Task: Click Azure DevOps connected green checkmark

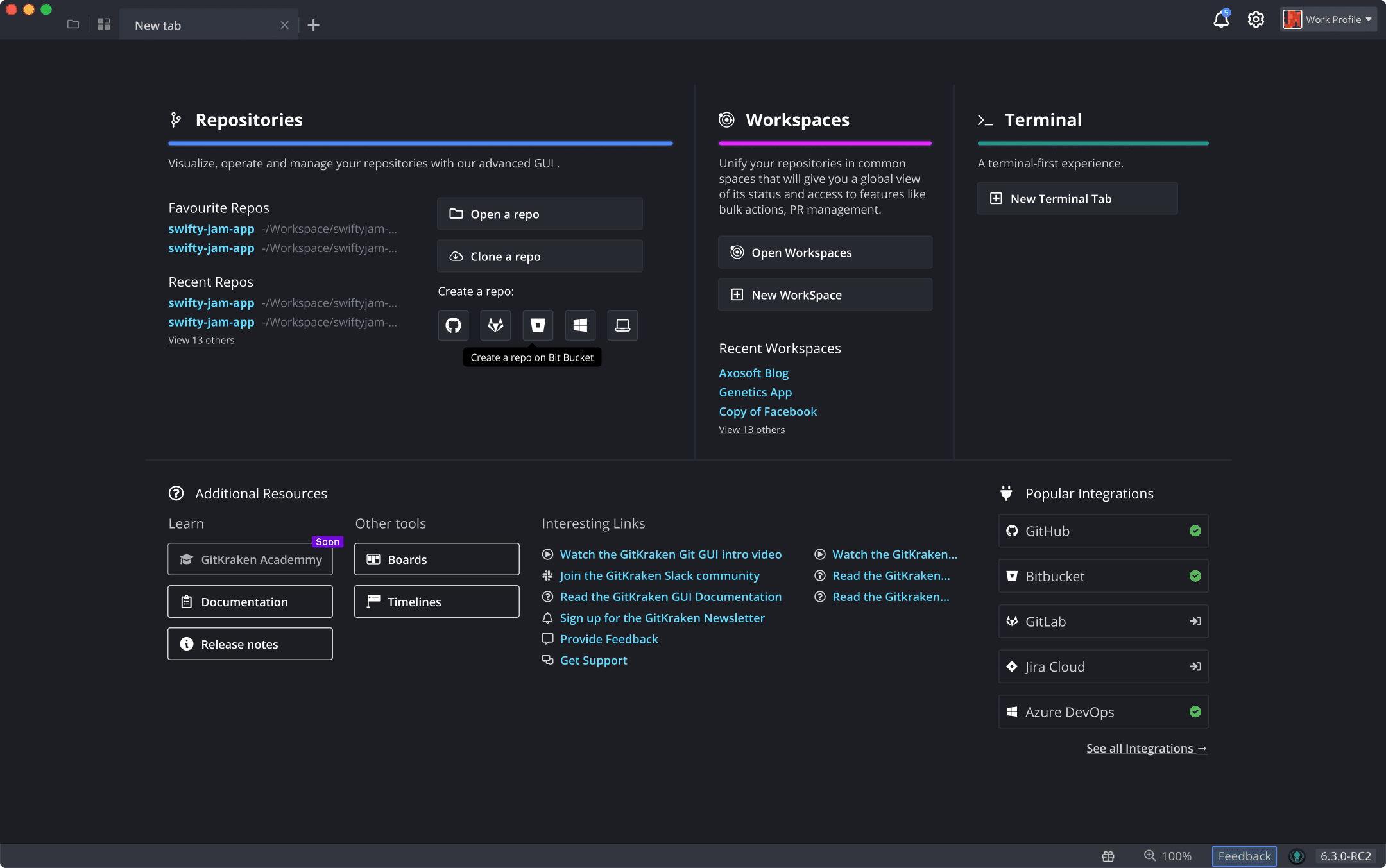Action: click(1195, 711)
